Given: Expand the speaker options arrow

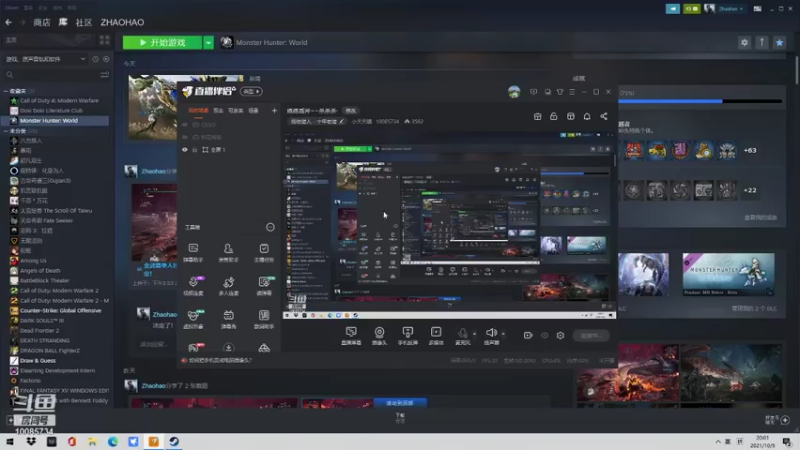Looking at the screenshot, I should point(503,334).
